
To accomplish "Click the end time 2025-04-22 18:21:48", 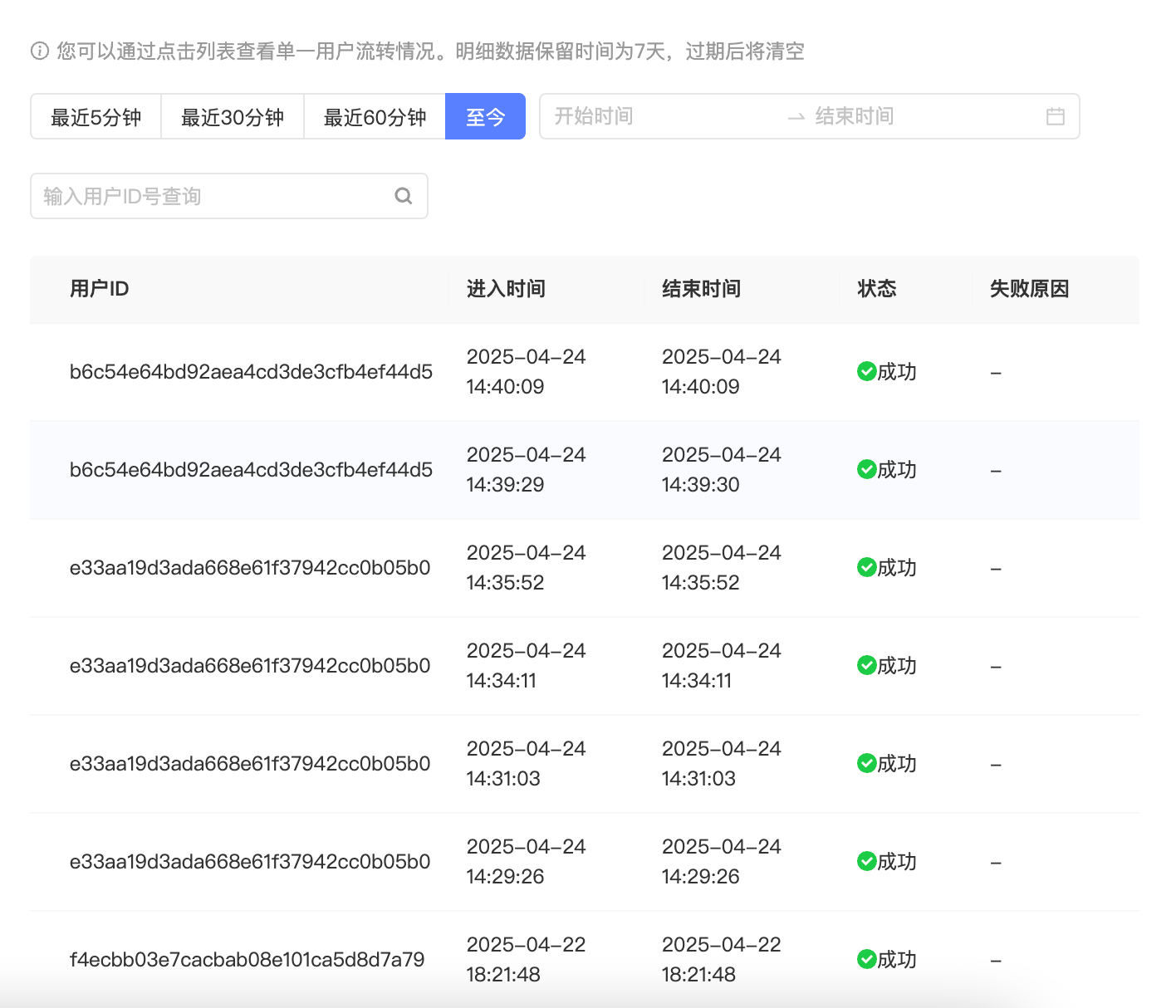I will point(722,960).
